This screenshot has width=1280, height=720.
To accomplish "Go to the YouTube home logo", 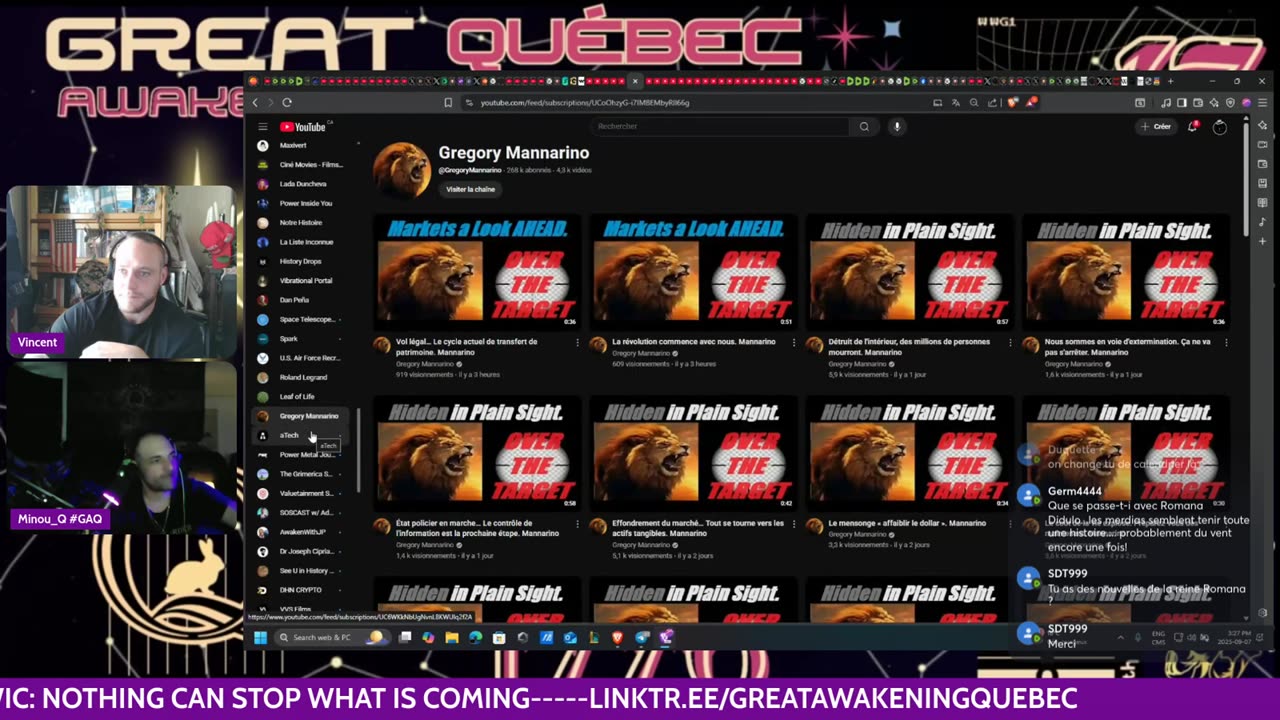I will 303,127.
